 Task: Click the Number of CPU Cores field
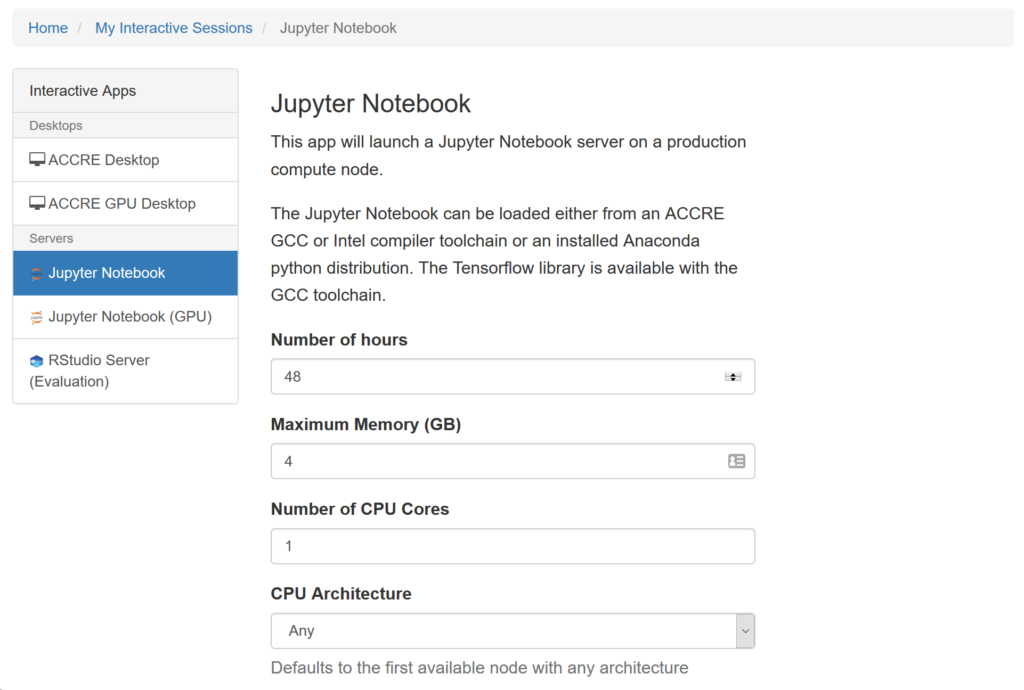click(513, 546)
